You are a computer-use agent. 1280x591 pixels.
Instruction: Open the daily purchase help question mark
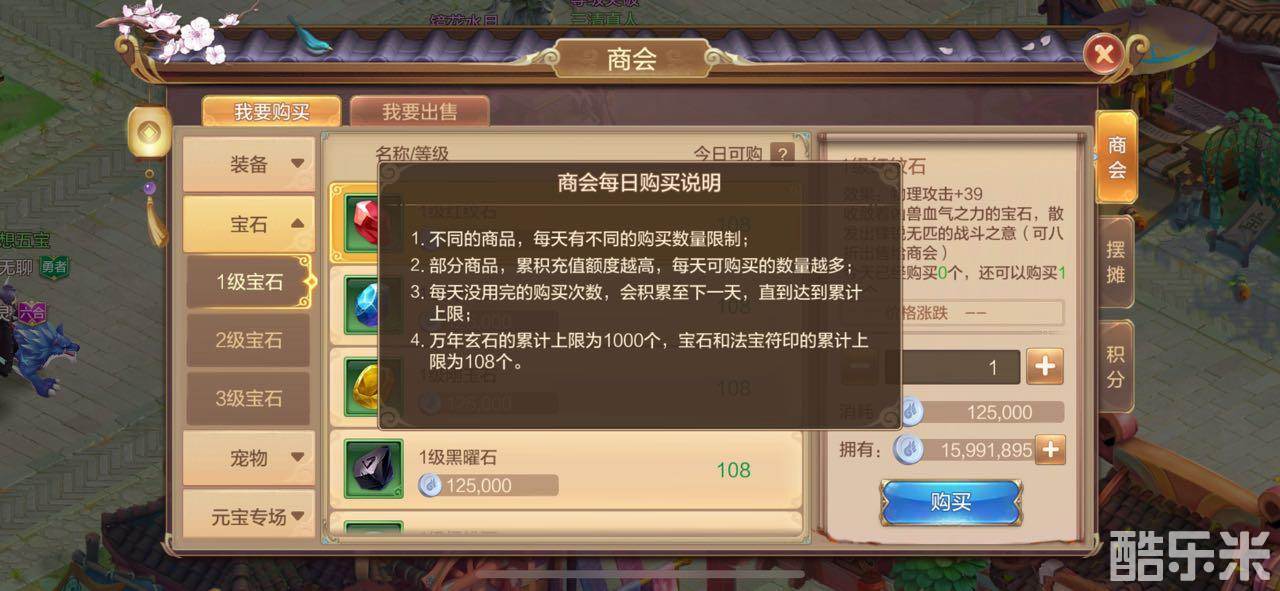coord(781,154)
